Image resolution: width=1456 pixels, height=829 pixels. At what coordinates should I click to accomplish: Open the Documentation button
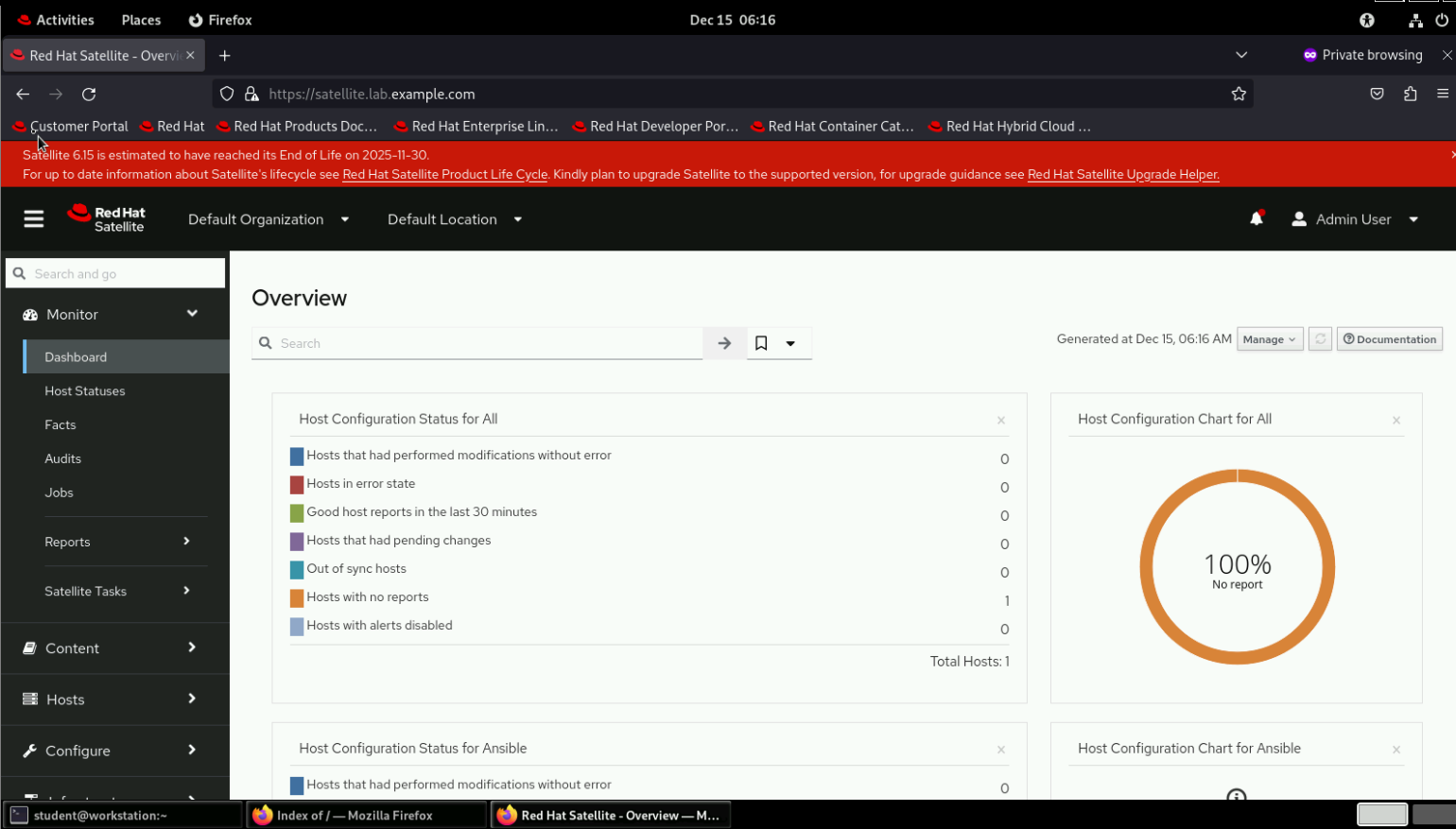point(1390,339)
